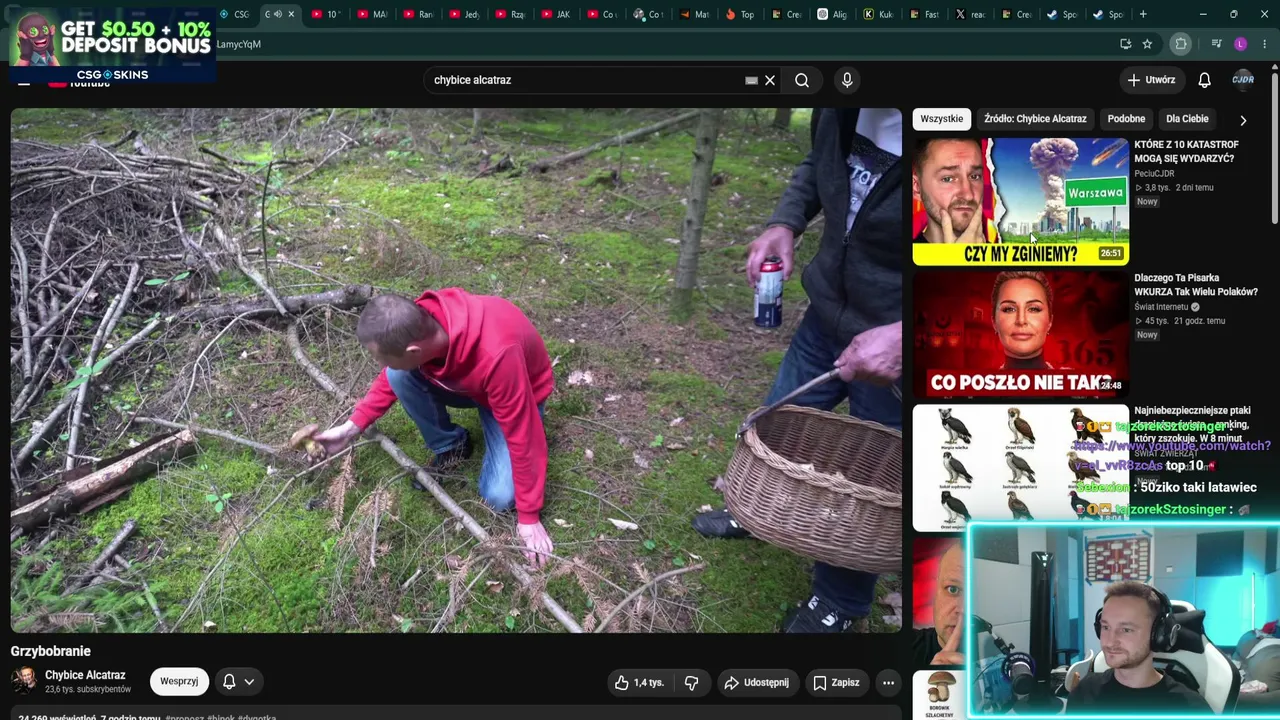This screenshot has height=720, width=1280.
Task: Save the video with Zapisz
Action: [x=836, y=683]
